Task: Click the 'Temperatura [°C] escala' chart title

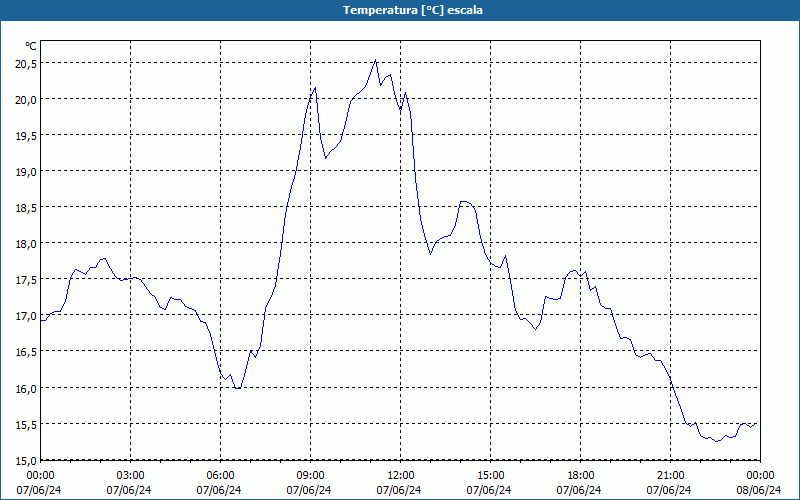Action: pyautogui.click(x=413, y=10)
